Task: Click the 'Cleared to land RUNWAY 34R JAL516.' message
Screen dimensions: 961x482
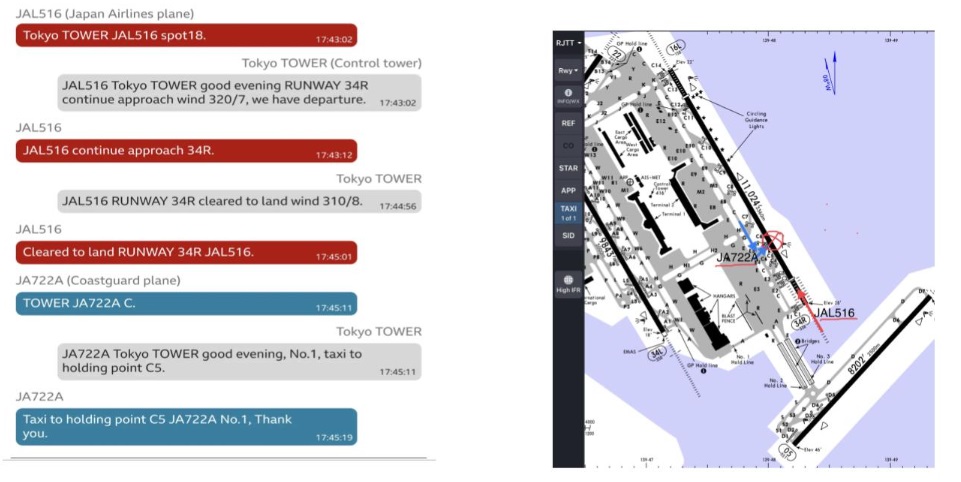Action: click(186, 253)
